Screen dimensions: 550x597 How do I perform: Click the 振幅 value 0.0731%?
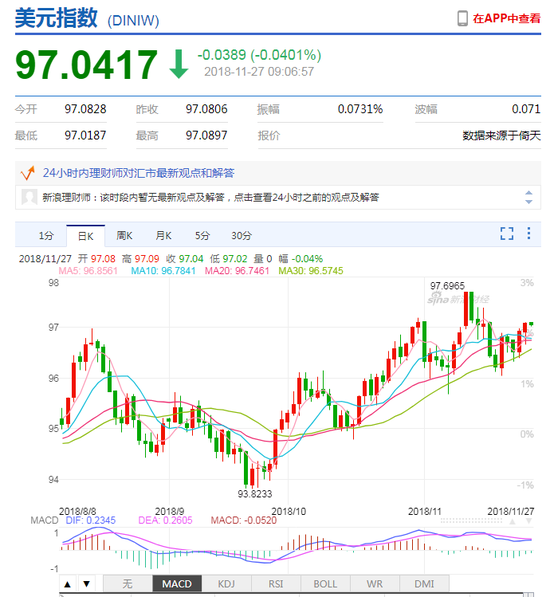tap(360, 109)
